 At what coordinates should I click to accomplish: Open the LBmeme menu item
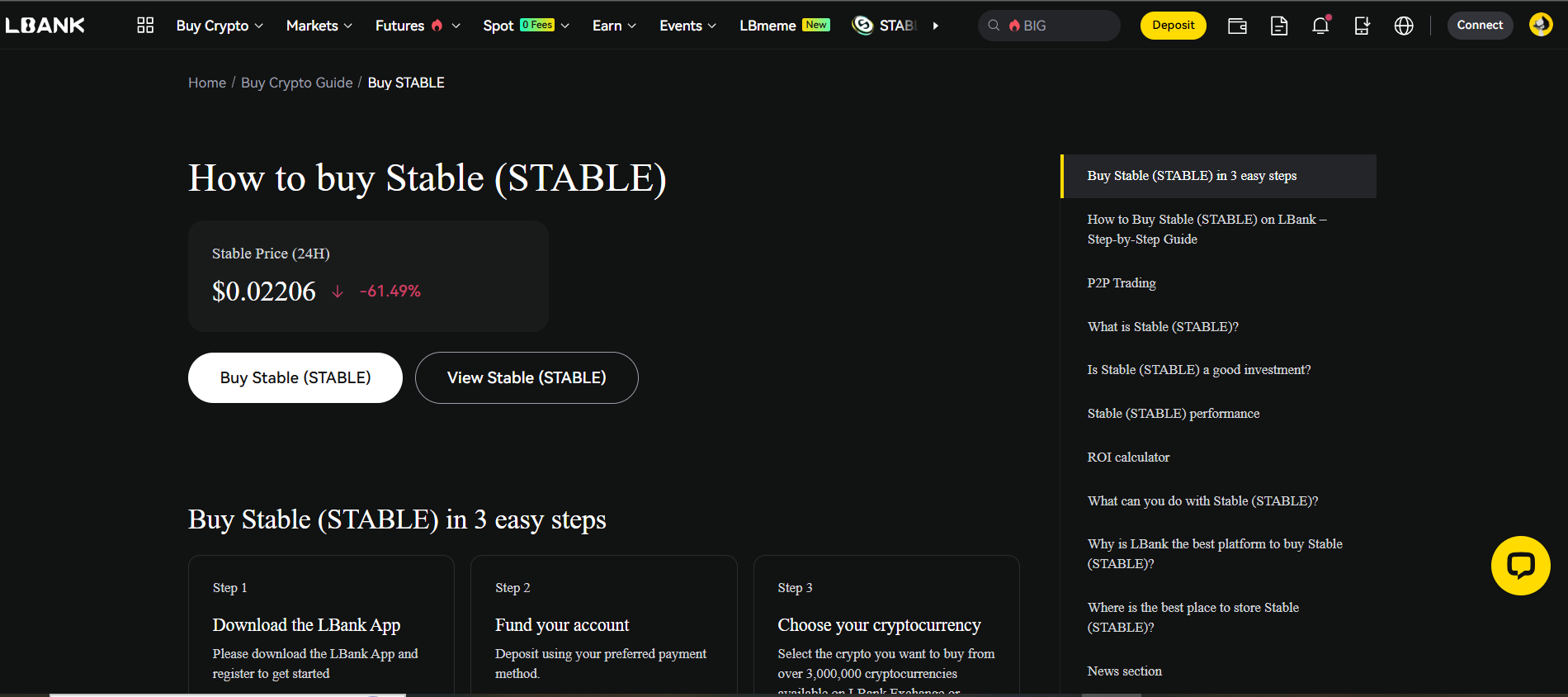coord(783,26)
